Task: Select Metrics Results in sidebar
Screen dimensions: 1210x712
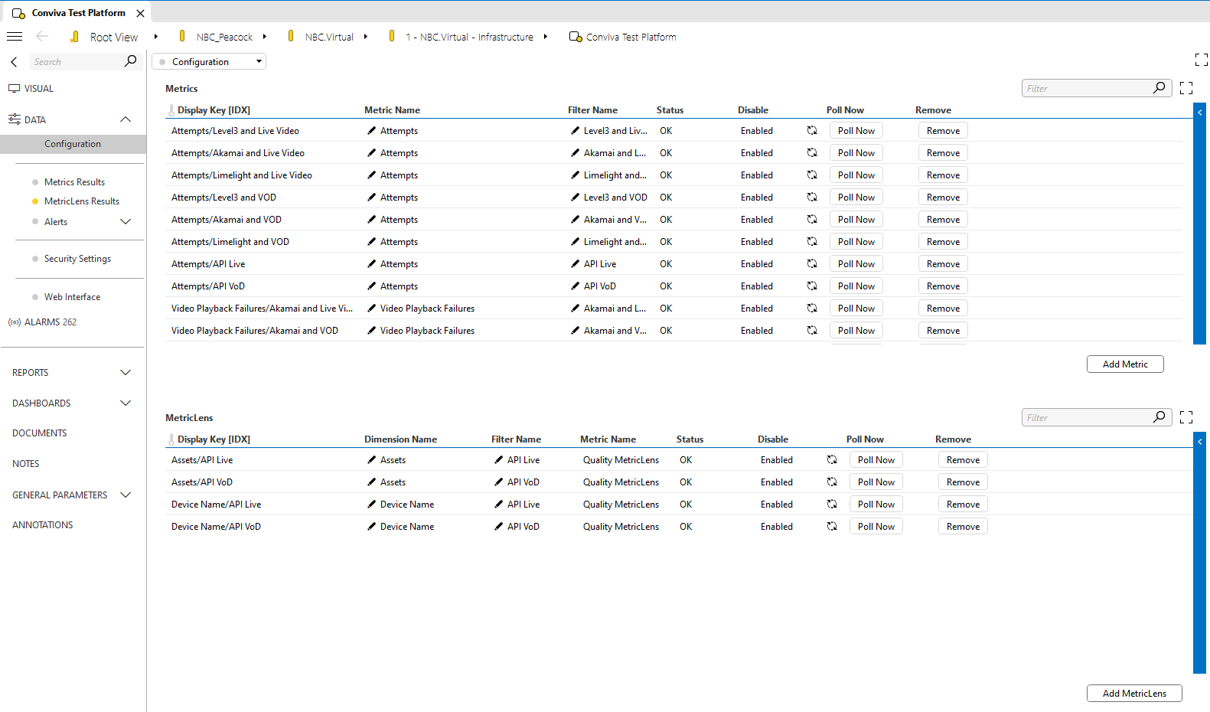Action: pos(74,182)
